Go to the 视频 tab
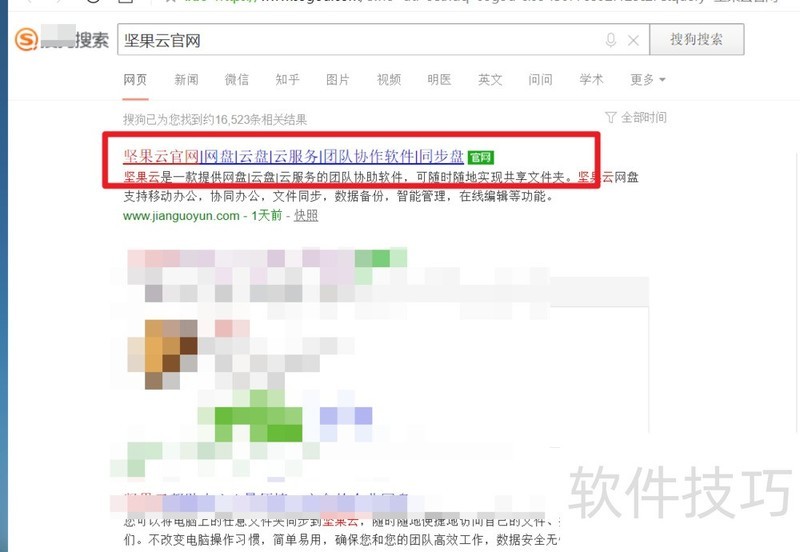Image resolution: width=800 pixels, height=552 pixels. coord(389,80)
